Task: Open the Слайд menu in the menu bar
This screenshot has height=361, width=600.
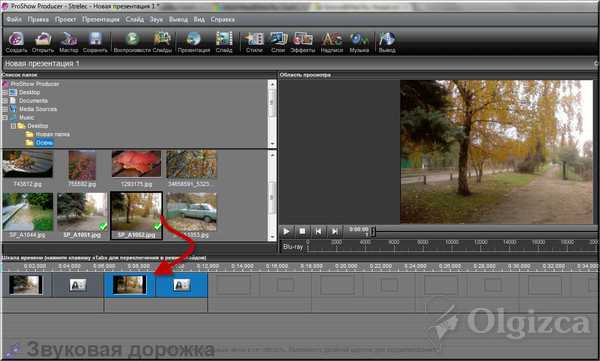Action: pyautogui.click(x=135, y=20)
